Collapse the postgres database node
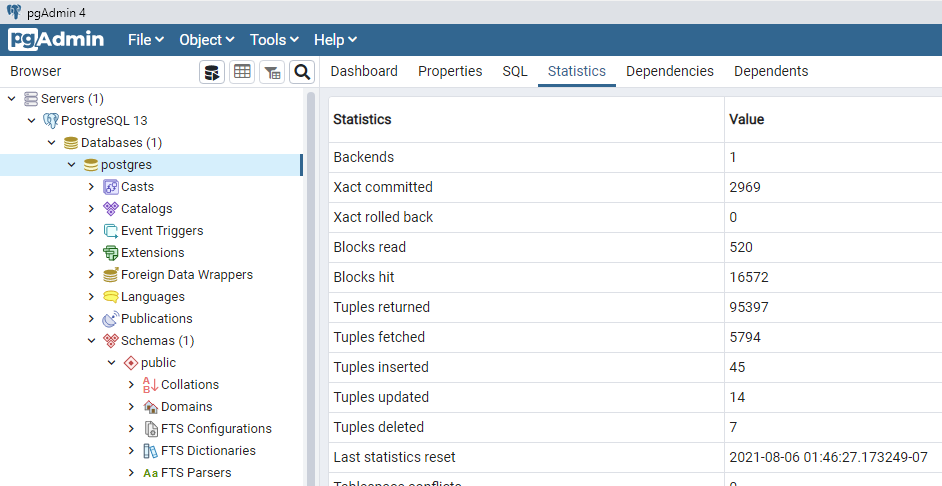Screen dimensions: 942x486 coord(71,165)
